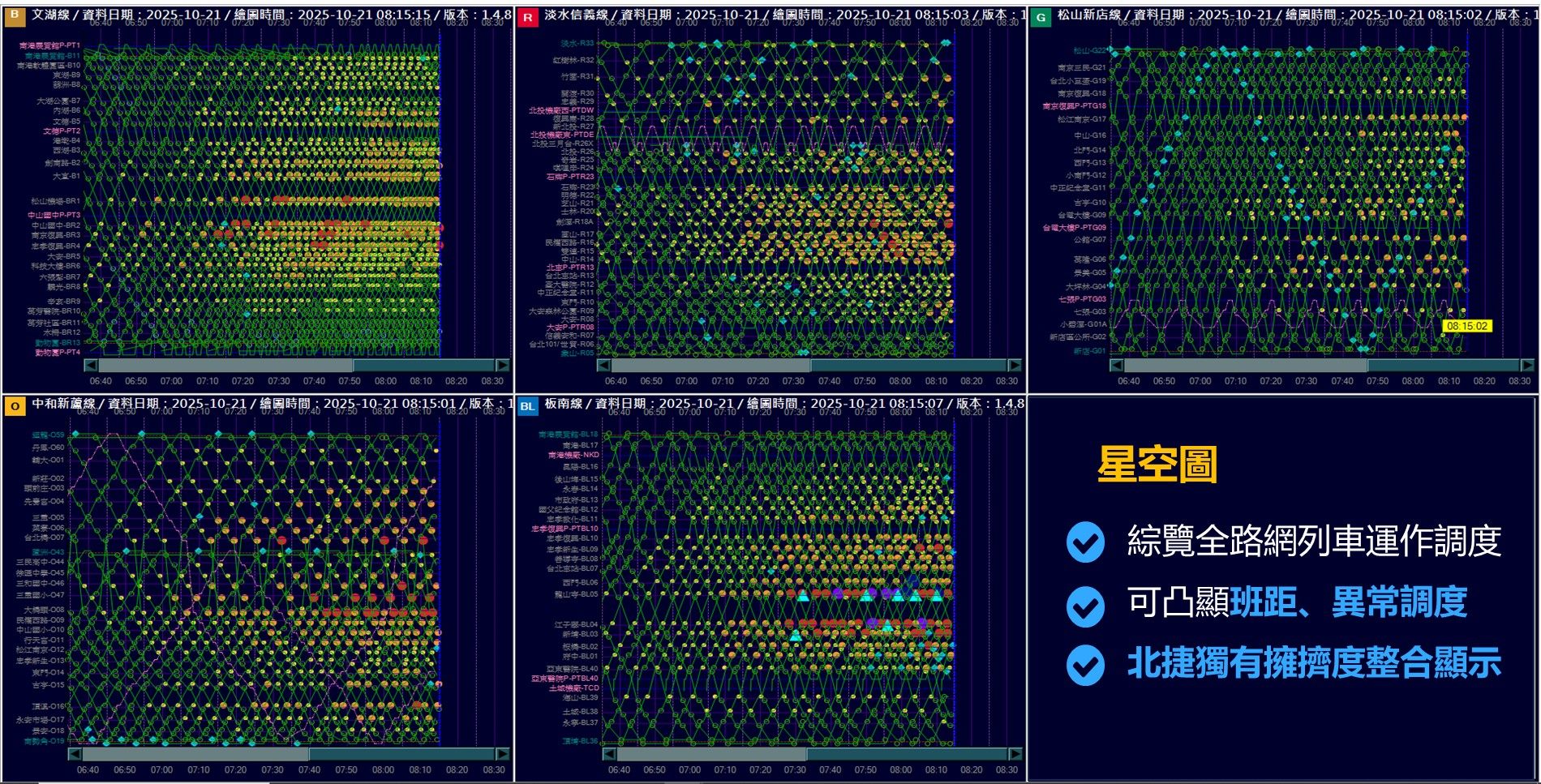
Task: Click the orange O badge for 中和新蘆線
Action: 14,405
